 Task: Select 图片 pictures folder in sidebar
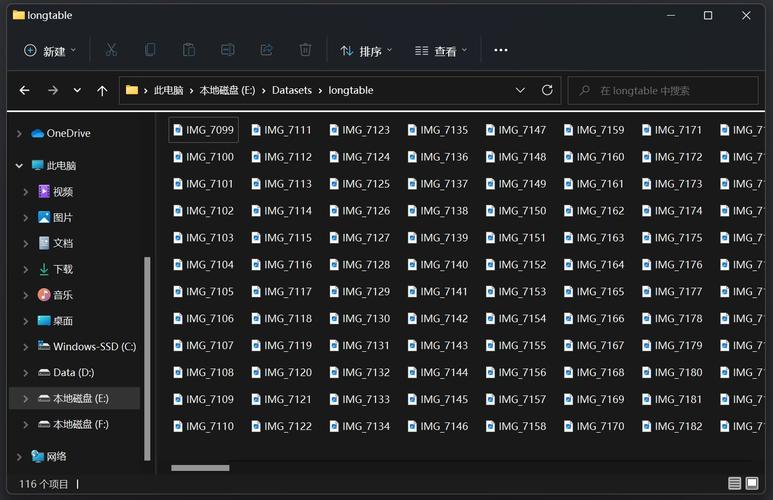pyautogui.click(x=56, y=217)
